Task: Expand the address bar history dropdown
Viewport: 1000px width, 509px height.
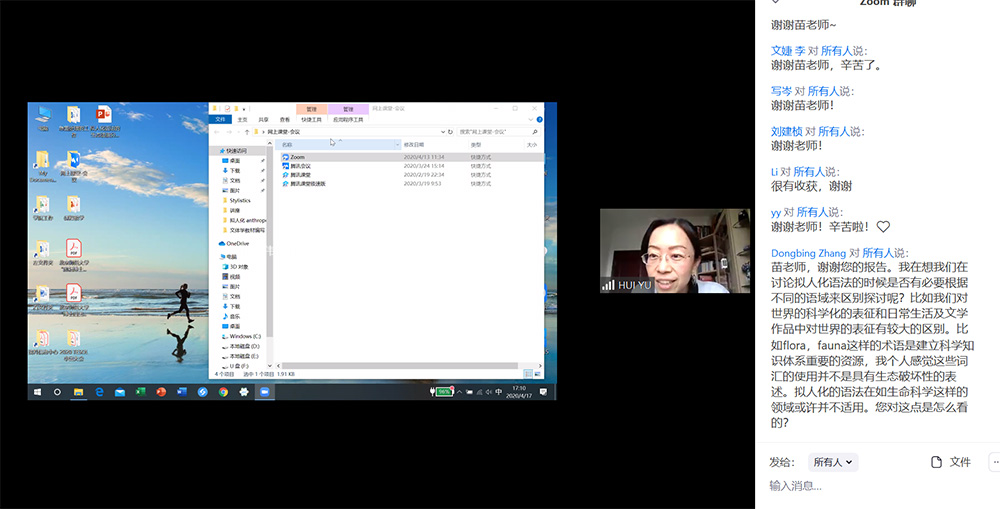Action: pyautogui.click(x=441, y=131)
